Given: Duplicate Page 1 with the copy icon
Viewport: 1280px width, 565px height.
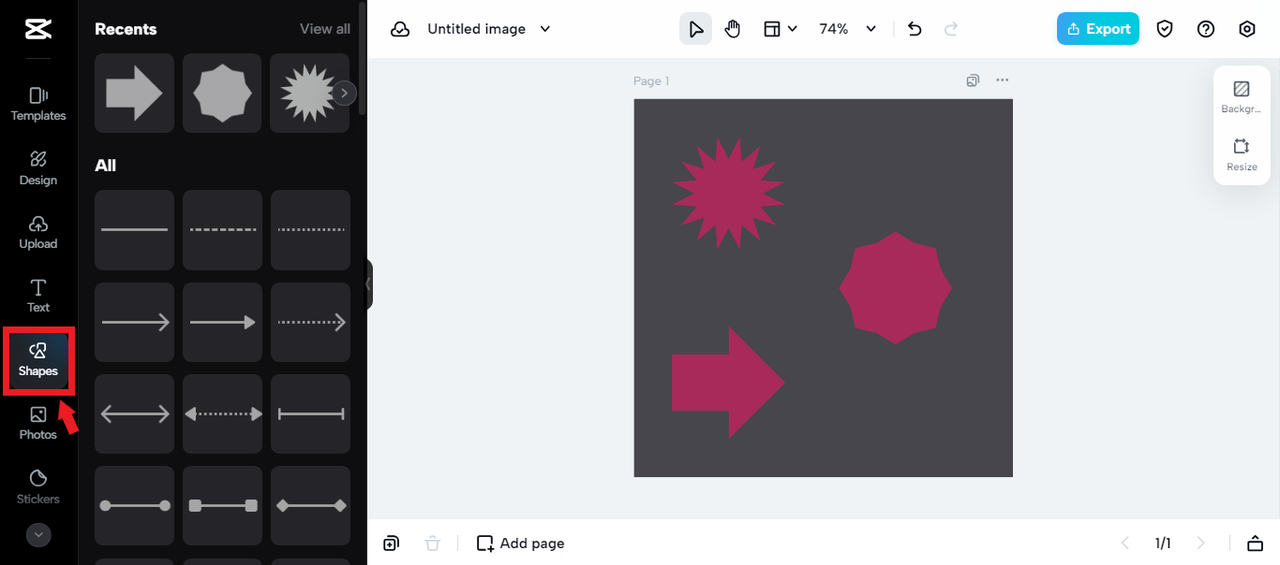Looking at the screenshot, I should (x=973, y=80).
